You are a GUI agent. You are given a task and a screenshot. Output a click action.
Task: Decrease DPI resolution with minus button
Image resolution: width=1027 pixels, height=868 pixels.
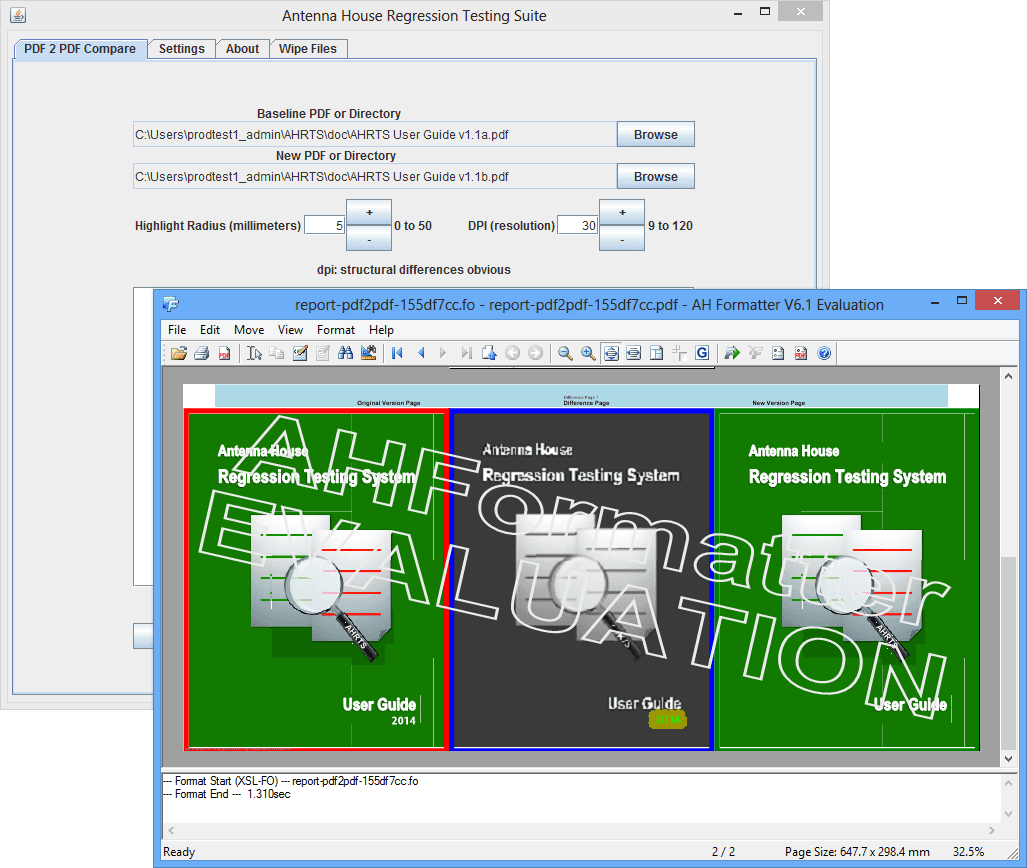click(622, 238)
